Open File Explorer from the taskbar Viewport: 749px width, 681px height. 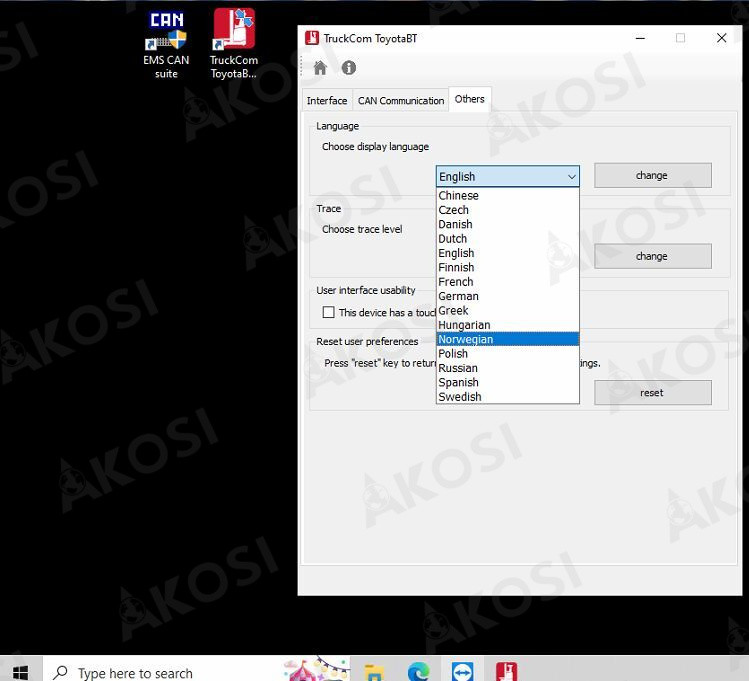374,671
